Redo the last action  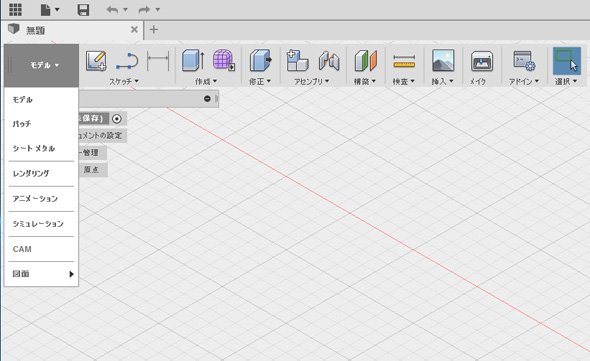(x=144, y=10)
